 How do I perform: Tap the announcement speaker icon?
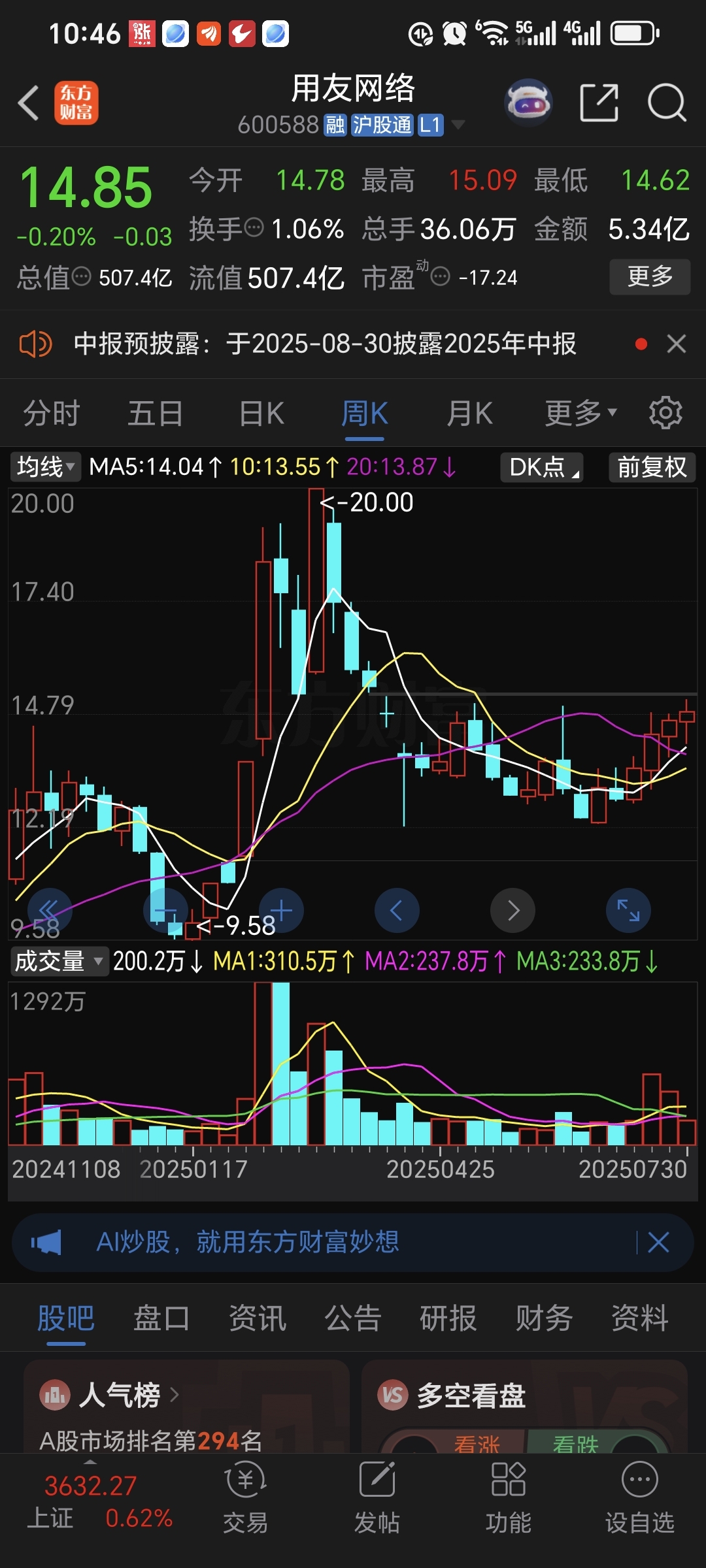(35, 344)
